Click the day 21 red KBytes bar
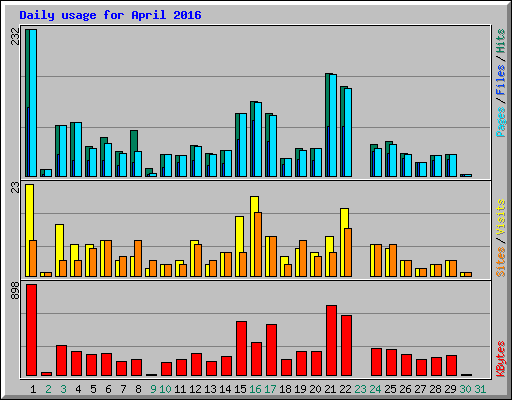512x400 pixels. click(331, 340)
